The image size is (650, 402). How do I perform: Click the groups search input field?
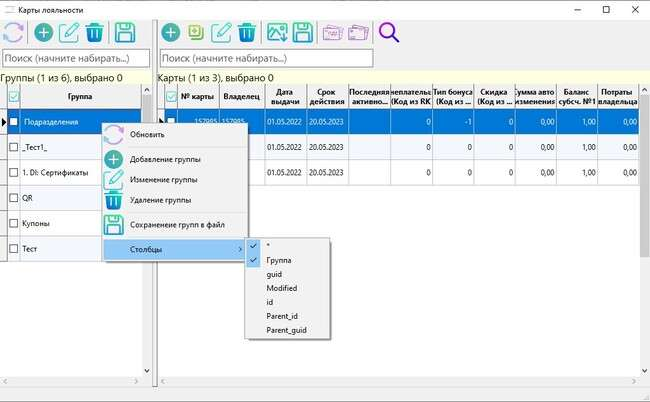pyautogui.click(x=77, y=59)
